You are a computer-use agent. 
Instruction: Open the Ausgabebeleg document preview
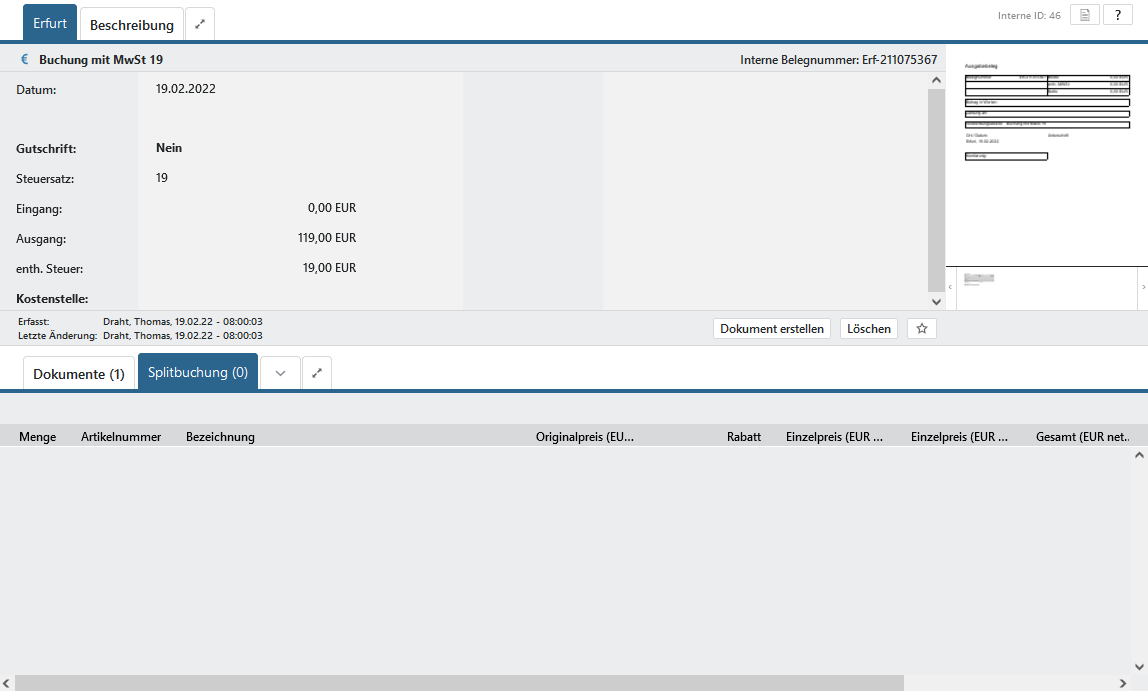tap(1046, 150)
